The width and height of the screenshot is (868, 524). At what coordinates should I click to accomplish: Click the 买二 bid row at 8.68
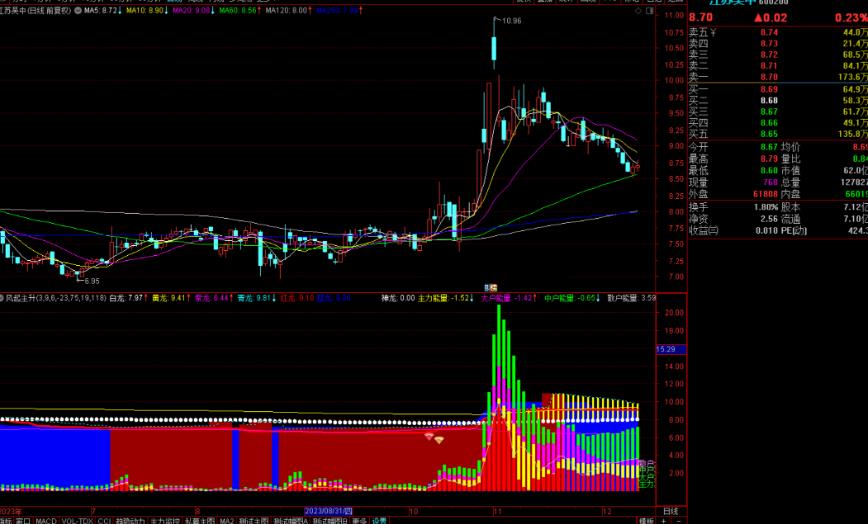pyautogui.click(x=778, y=101)
